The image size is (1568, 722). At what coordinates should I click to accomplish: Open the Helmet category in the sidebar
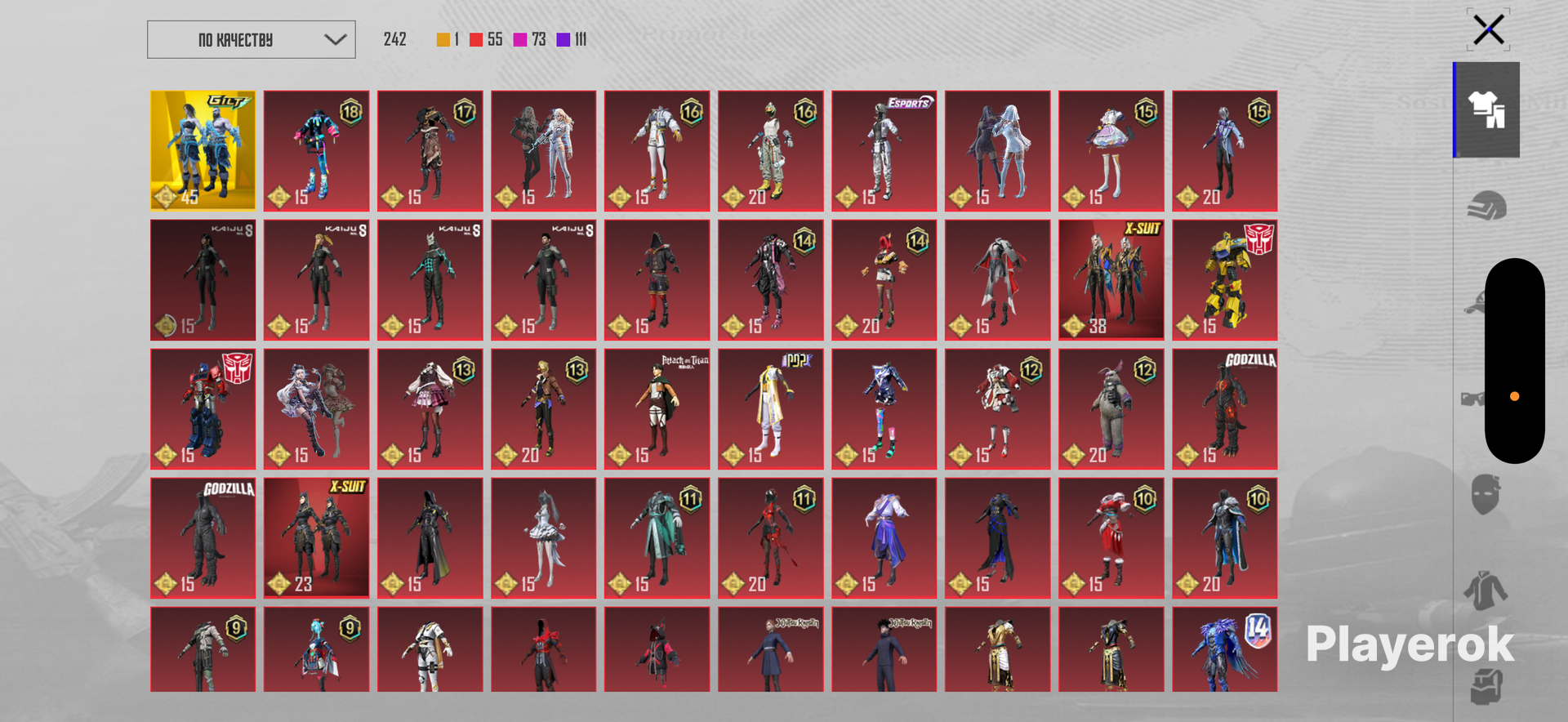[x=1486, y=206]
